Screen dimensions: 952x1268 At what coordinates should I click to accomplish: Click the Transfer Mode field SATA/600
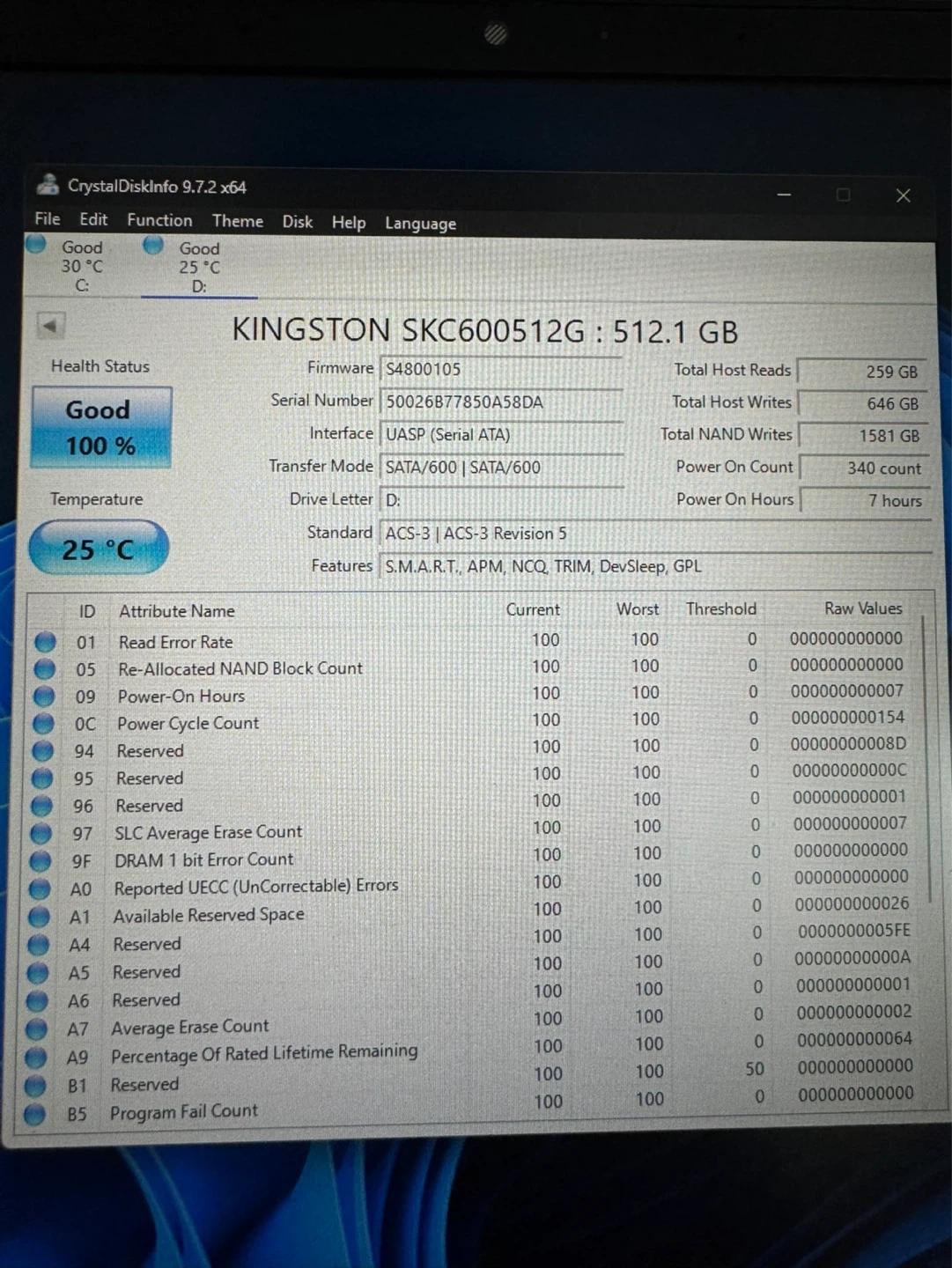pos(501,467)
